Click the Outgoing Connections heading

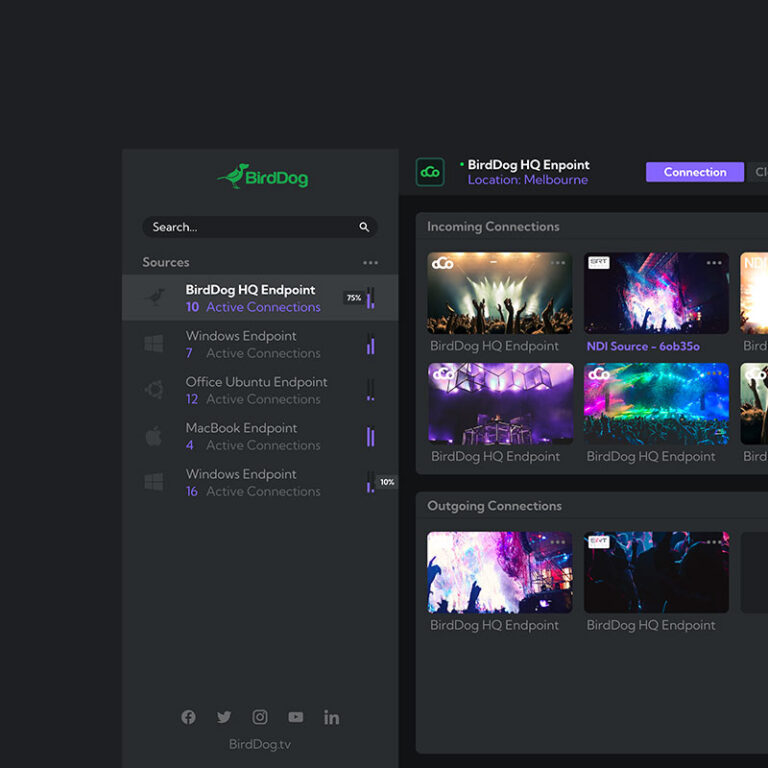494,506
